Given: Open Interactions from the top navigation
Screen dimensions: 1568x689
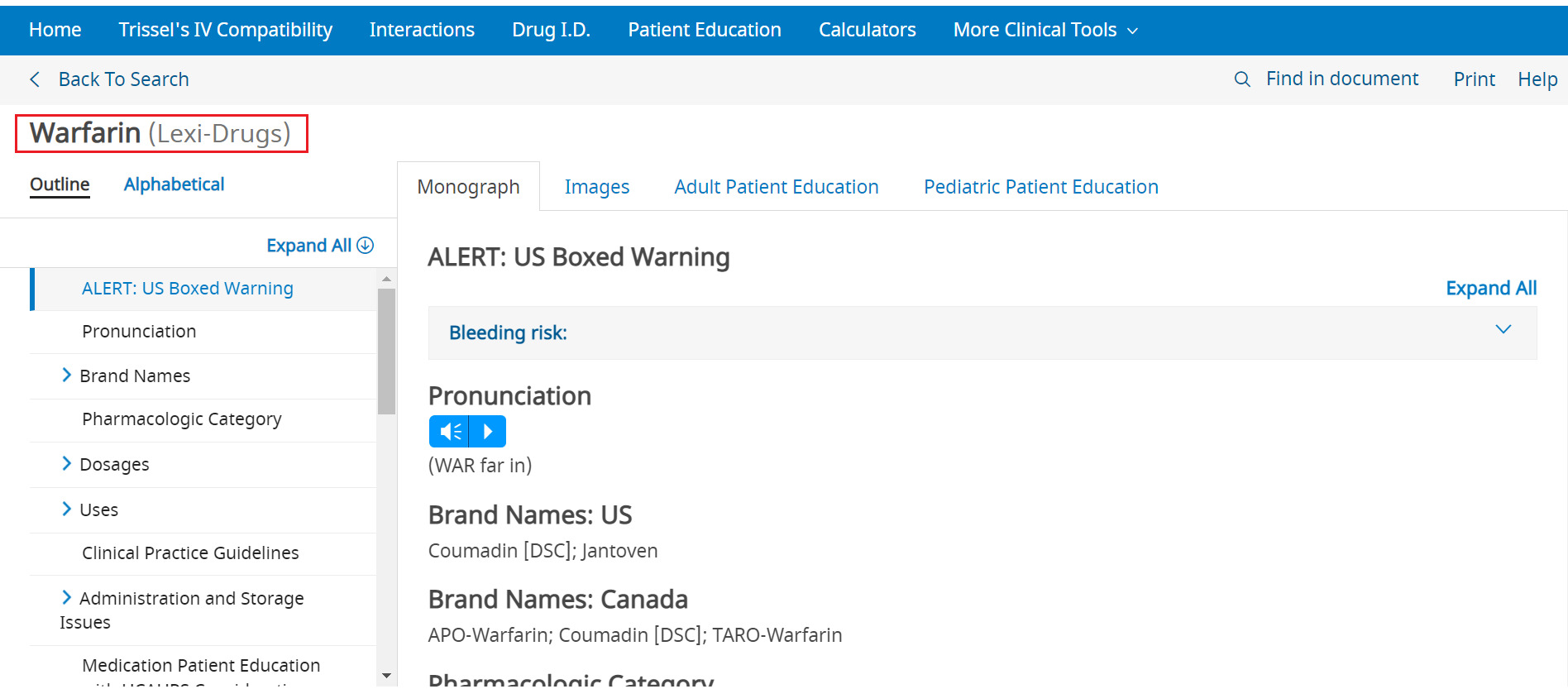Looking at the screenshot, I should coord(422,31).
